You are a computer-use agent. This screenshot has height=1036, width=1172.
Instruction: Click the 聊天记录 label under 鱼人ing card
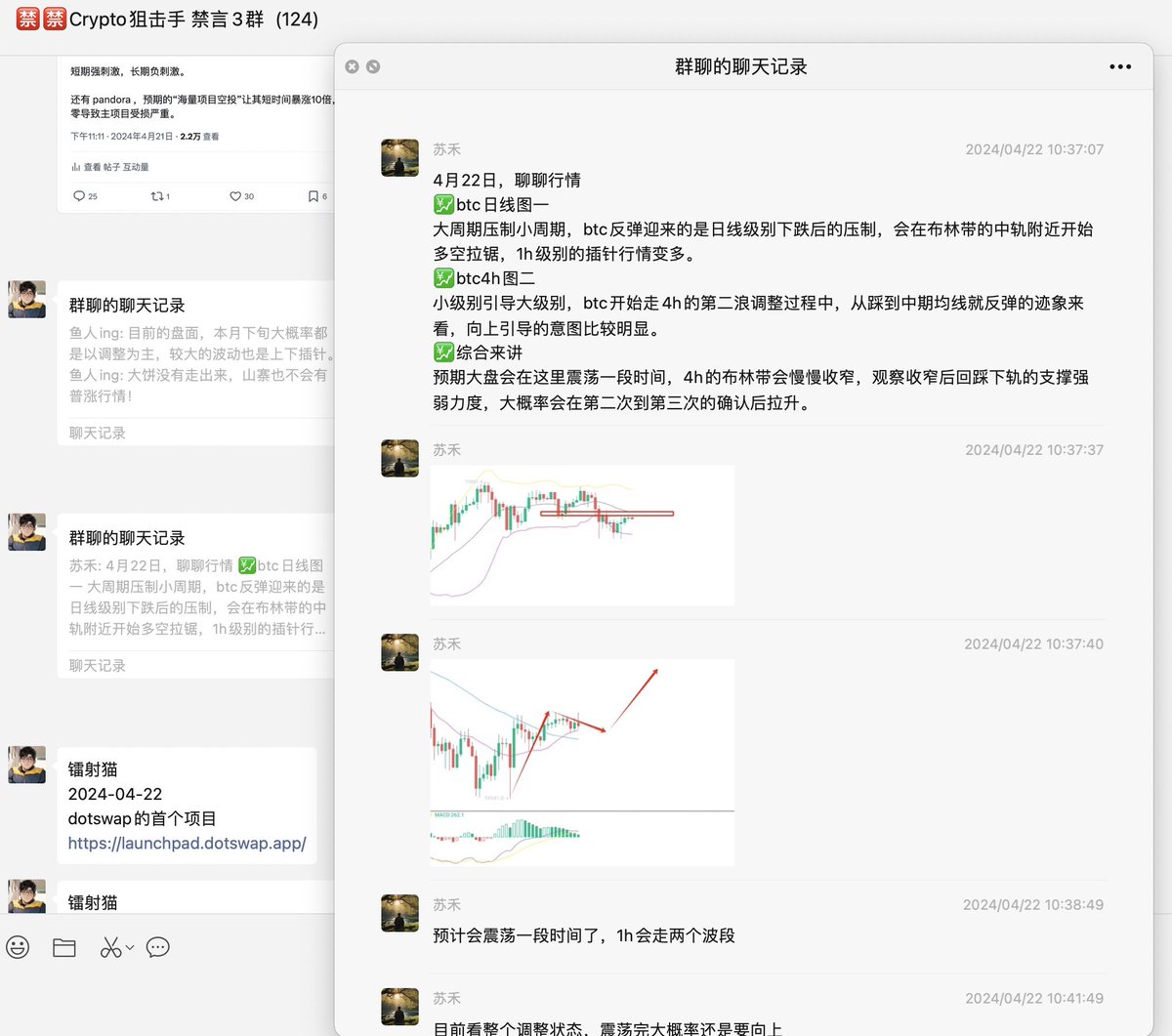pyautogui.click(x=98, y=433)
